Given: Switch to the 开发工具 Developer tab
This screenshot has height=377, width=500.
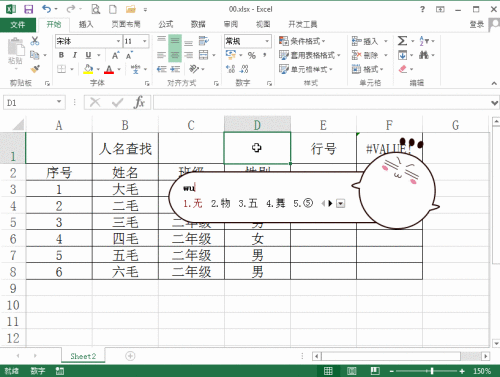Looking at the screenshot, I should (303, 24).
